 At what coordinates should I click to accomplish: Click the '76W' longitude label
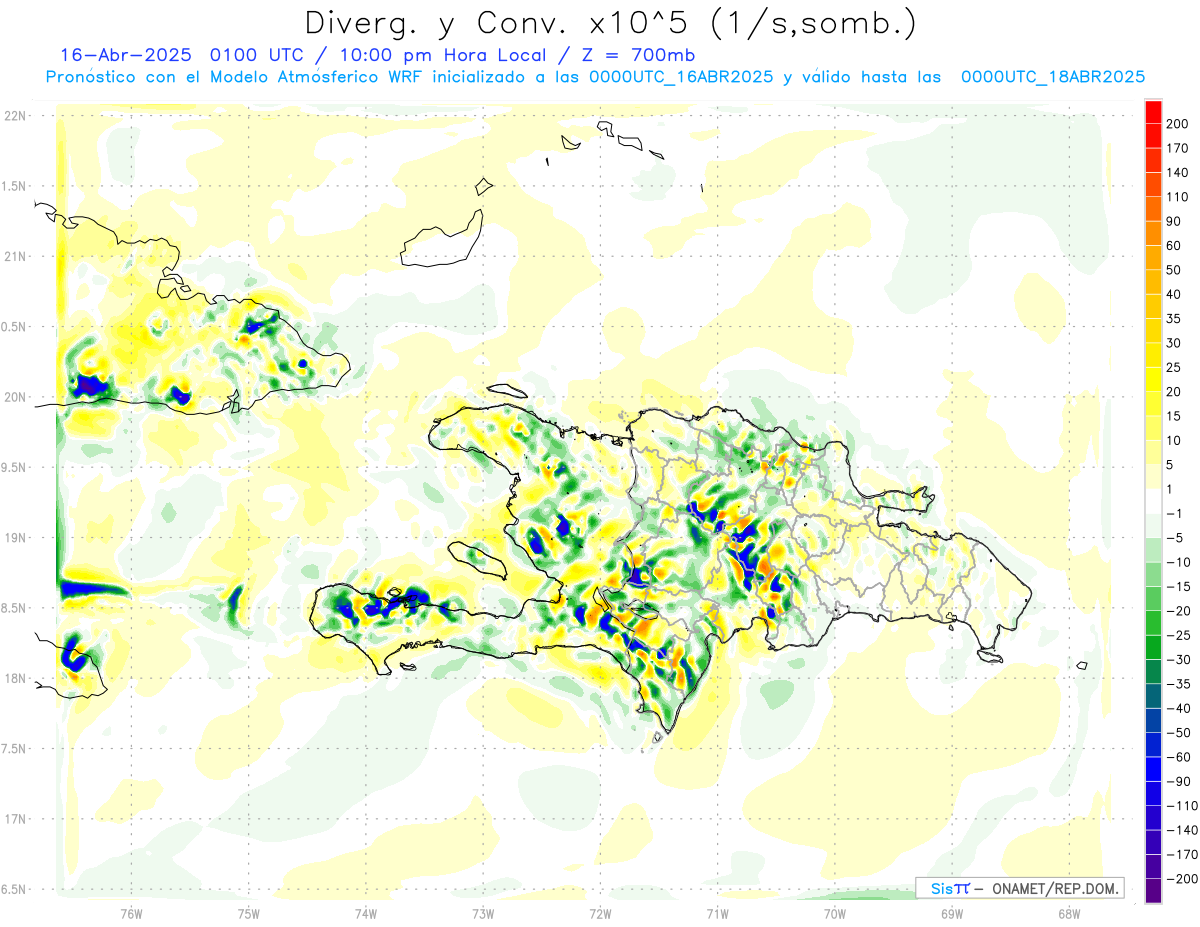click(131, 914)
